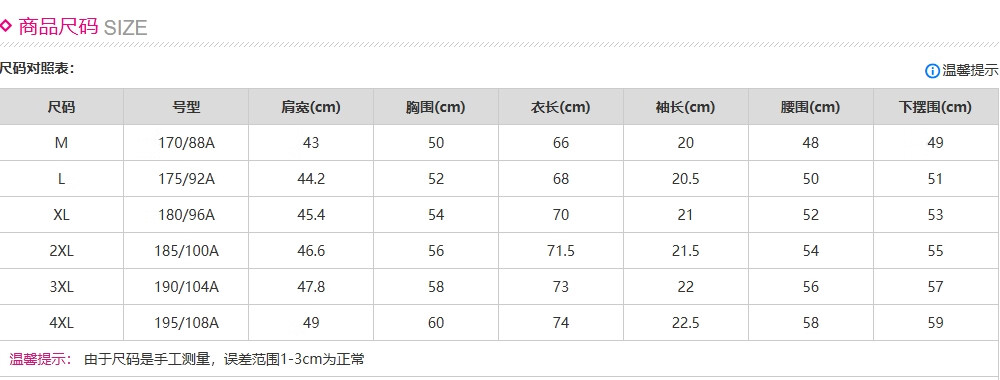Select the 号型 column header

pos(186,106)
